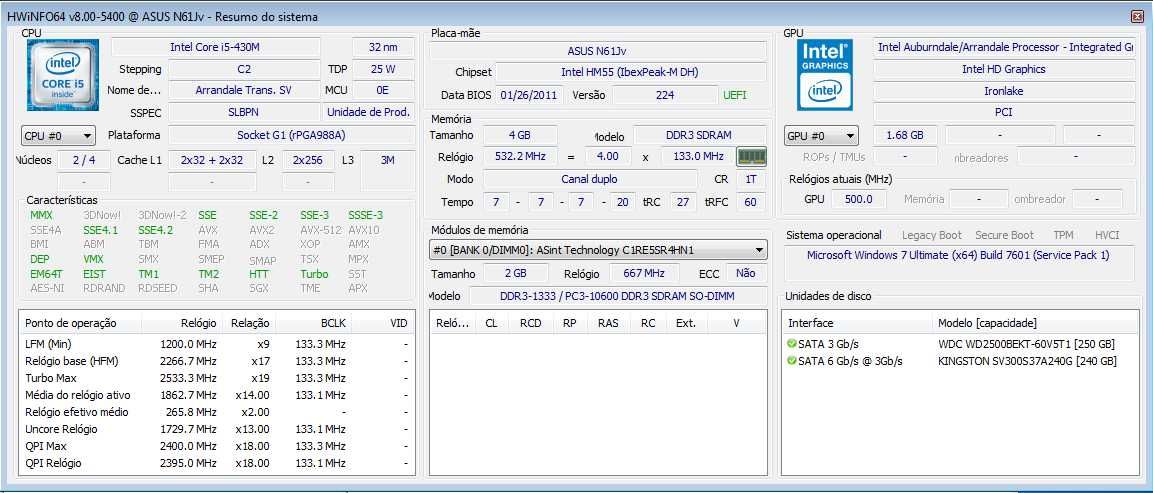Image resolution: width=1153 pixels, height=493 pixels.
Task: Click the ECC Não value field
Action: coord(746,273)
